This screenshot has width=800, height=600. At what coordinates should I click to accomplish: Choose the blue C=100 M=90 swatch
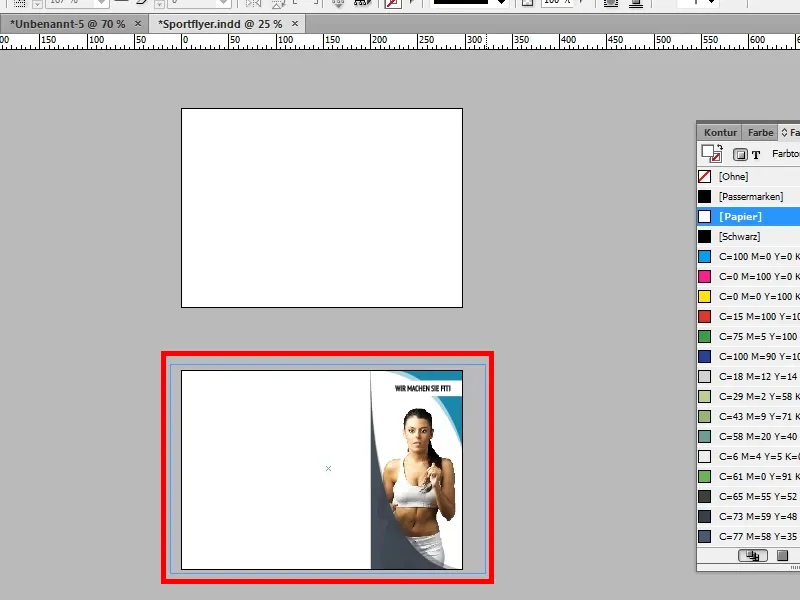click(748, 356)
